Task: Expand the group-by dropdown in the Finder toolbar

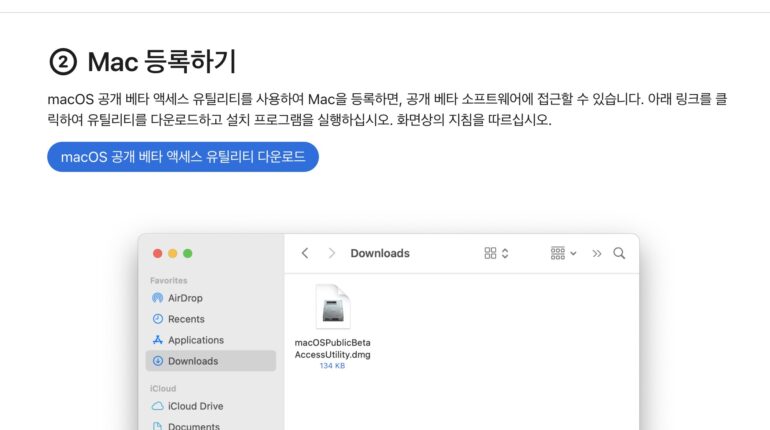Action: click(563, 254)
